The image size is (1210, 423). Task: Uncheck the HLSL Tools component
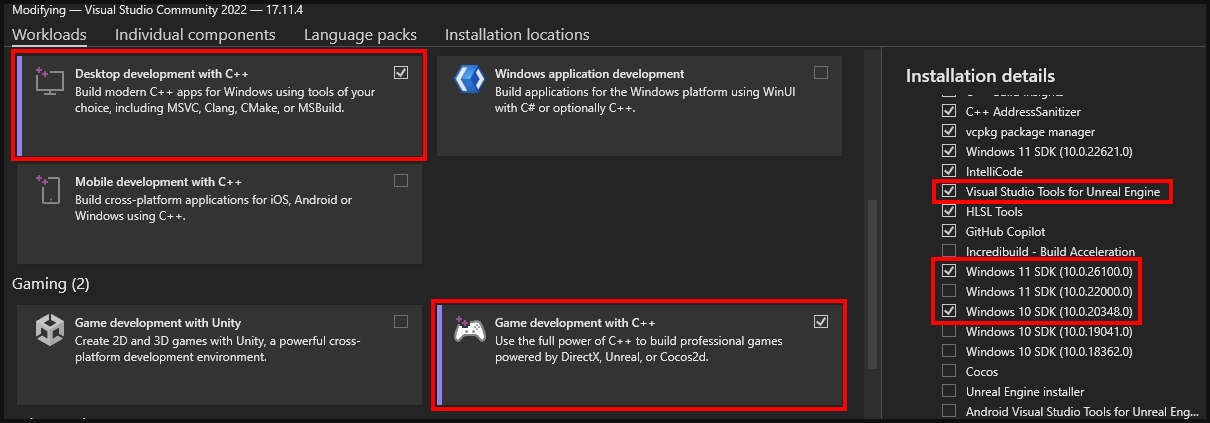point(949,212)
